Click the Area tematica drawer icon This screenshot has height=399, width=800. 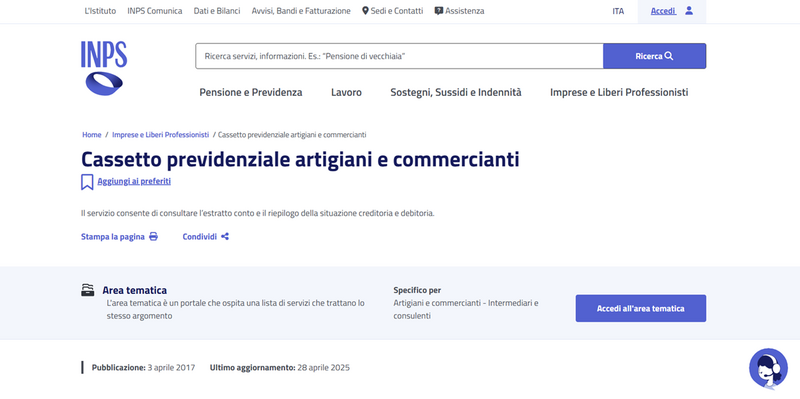pyautogui.click(x=88, y=290)
